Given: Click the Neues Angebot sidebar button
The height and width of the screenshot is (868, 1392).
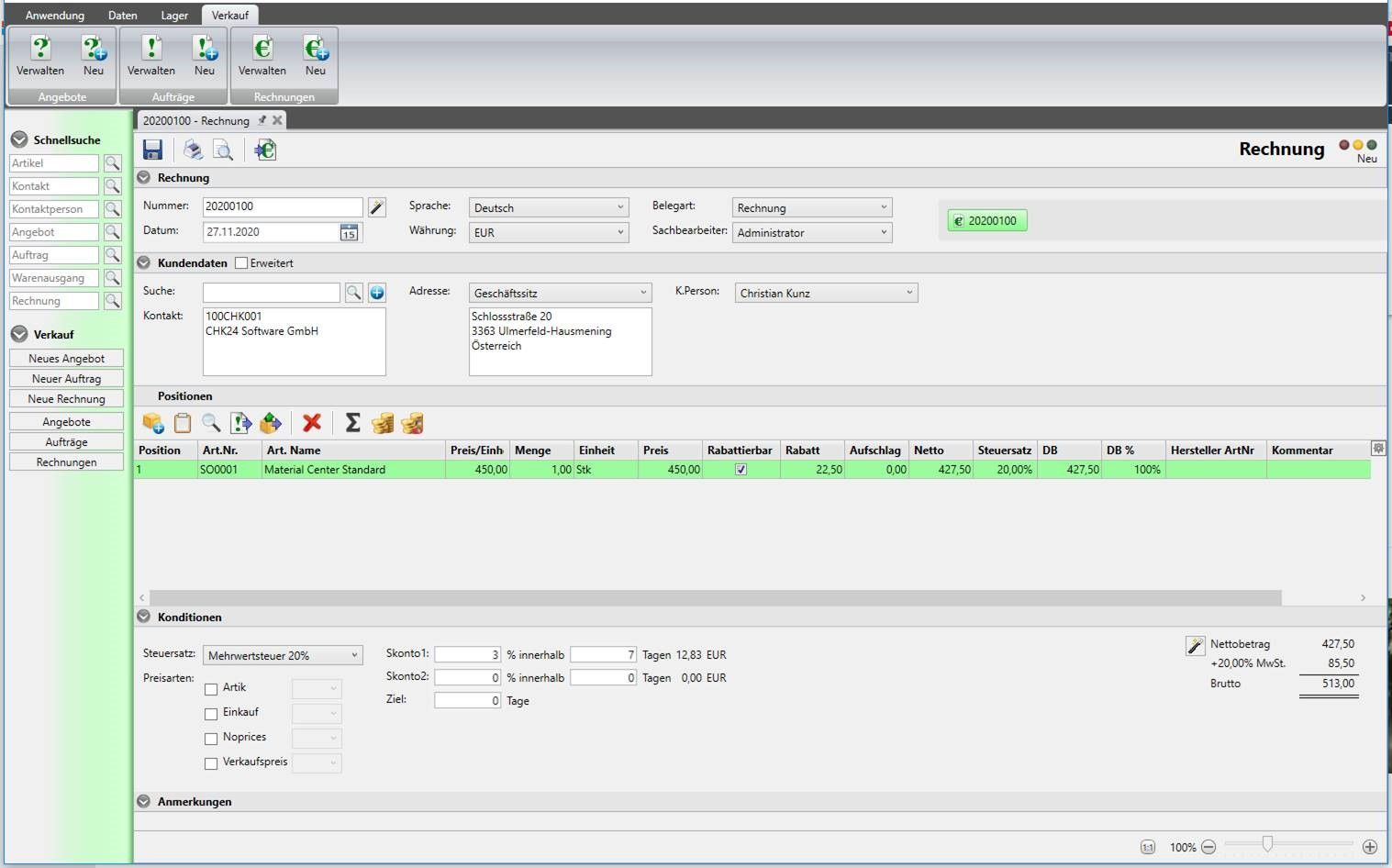Looking at the screenshot, I should point(66,358).
